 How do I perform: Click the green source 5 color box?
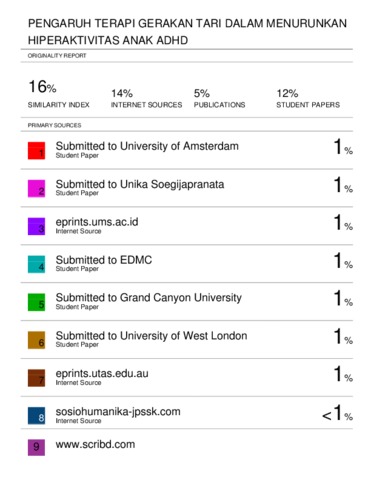[x=36, y=302]
